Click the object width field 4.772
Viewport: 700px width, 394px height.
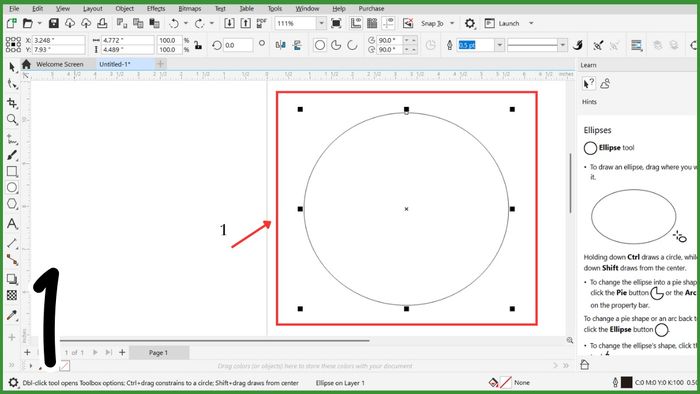pyautogui.click(x=127, y=40)
